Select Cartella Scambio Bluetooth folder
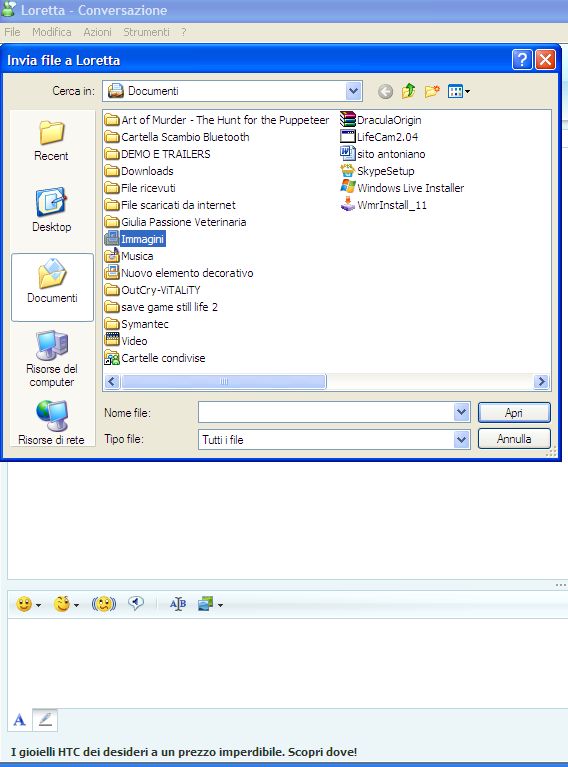Viewport: 568px width, 767px height. click(177, 137)
